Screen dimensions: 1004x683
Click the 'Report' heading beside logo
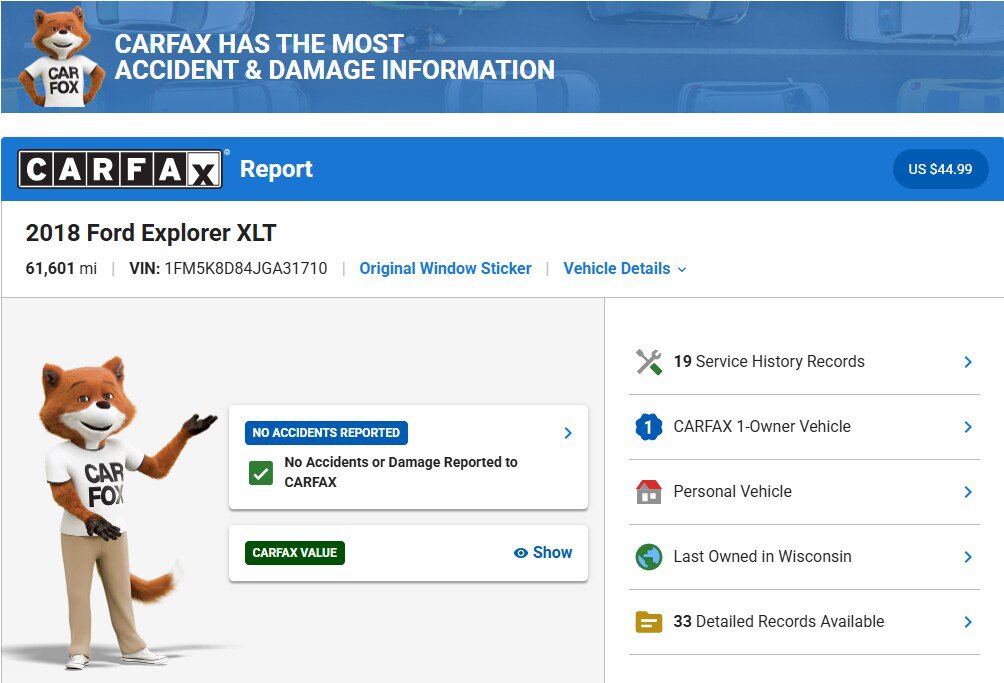click(276, 169)
